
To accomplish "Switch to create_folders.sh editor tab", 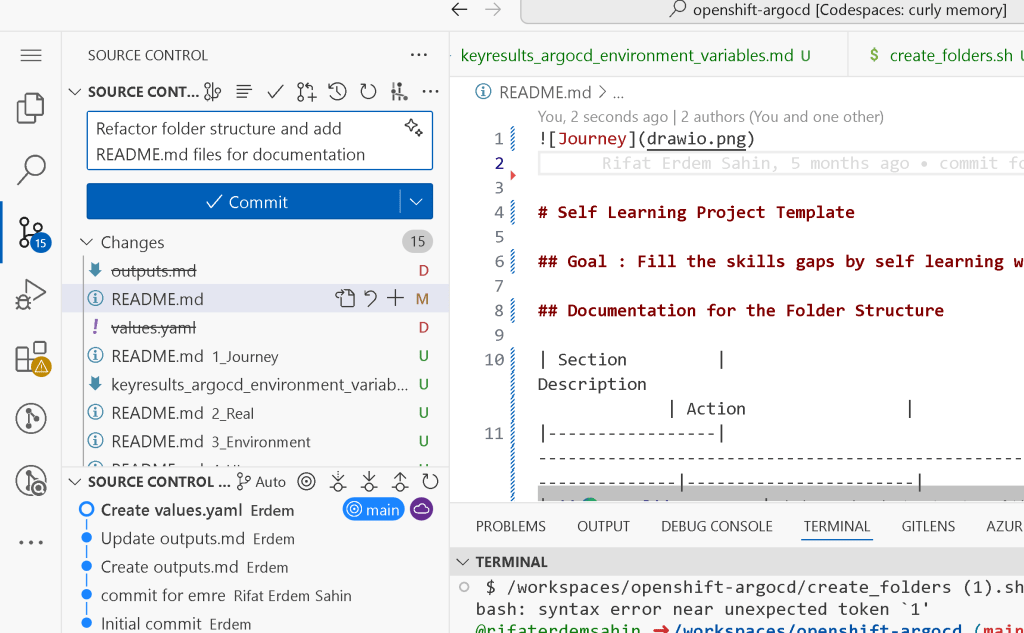I will 951,56.
